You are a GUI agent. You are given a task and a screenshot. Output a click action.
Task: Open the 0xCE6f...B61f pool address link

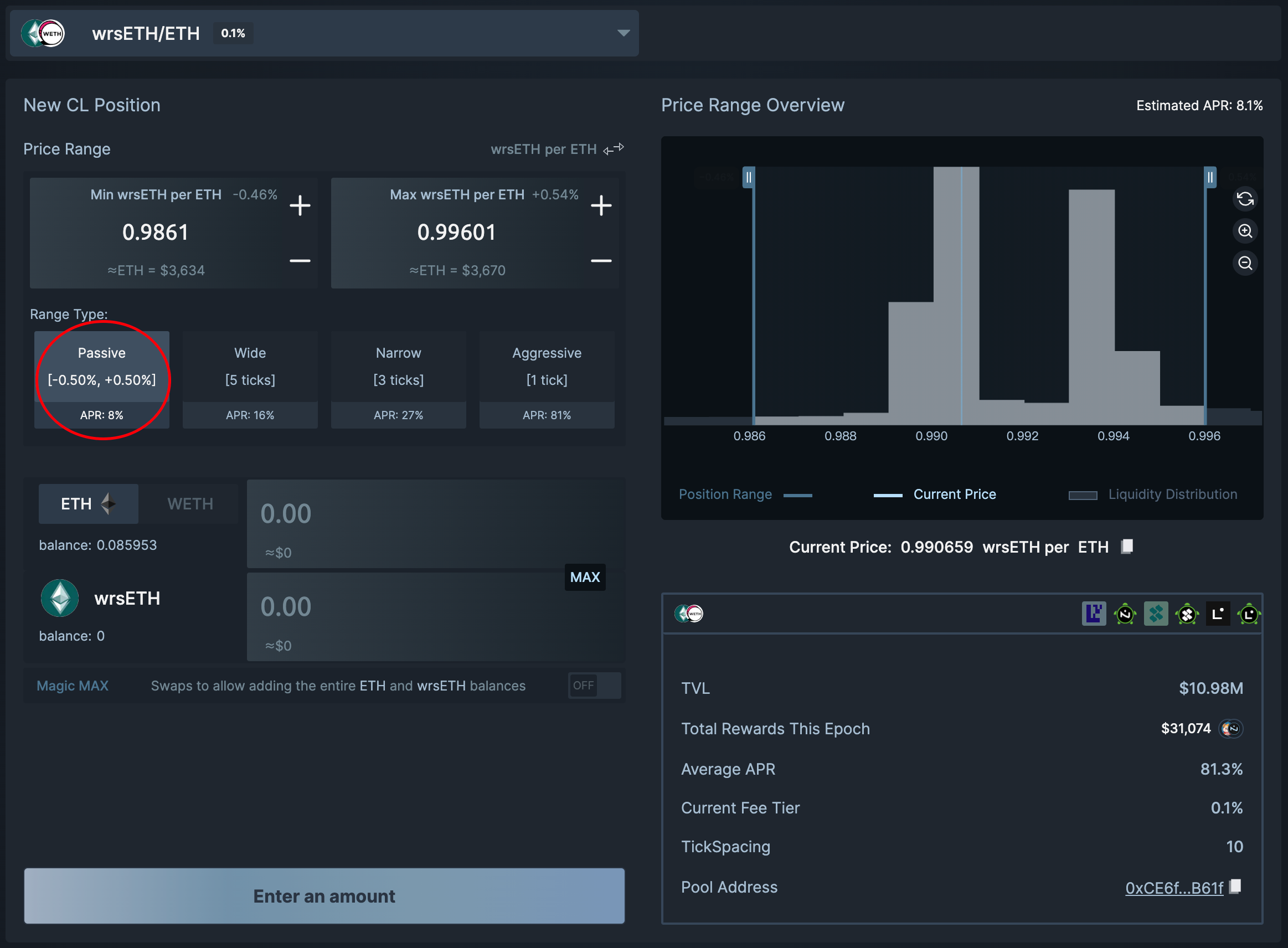click(x=1174, y=888)
